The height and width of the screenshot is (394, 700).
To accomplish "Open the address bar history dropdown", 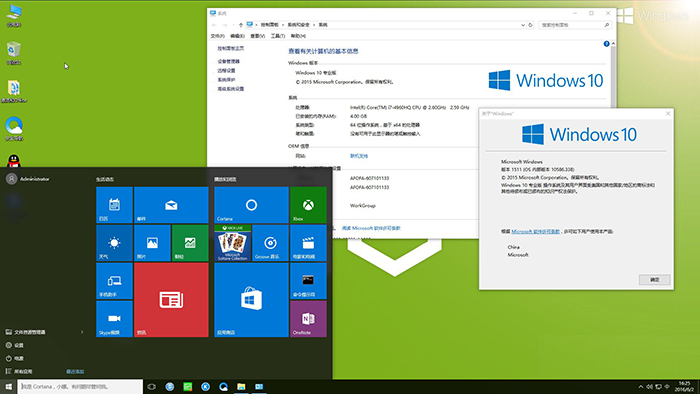I will 523,25.
